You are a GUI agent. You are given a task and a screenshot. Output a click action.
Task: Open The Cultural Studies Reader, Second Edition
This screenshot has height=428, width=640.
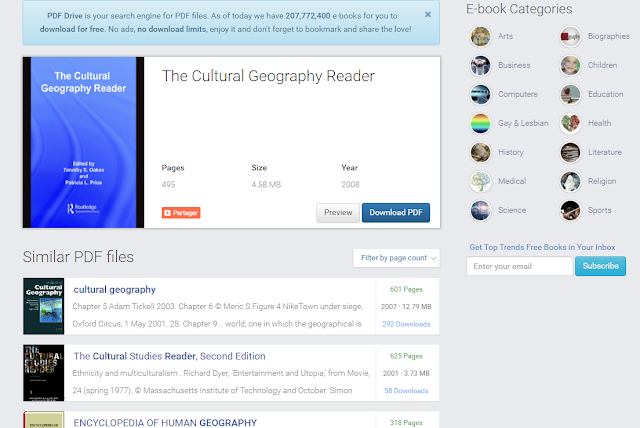169,356
